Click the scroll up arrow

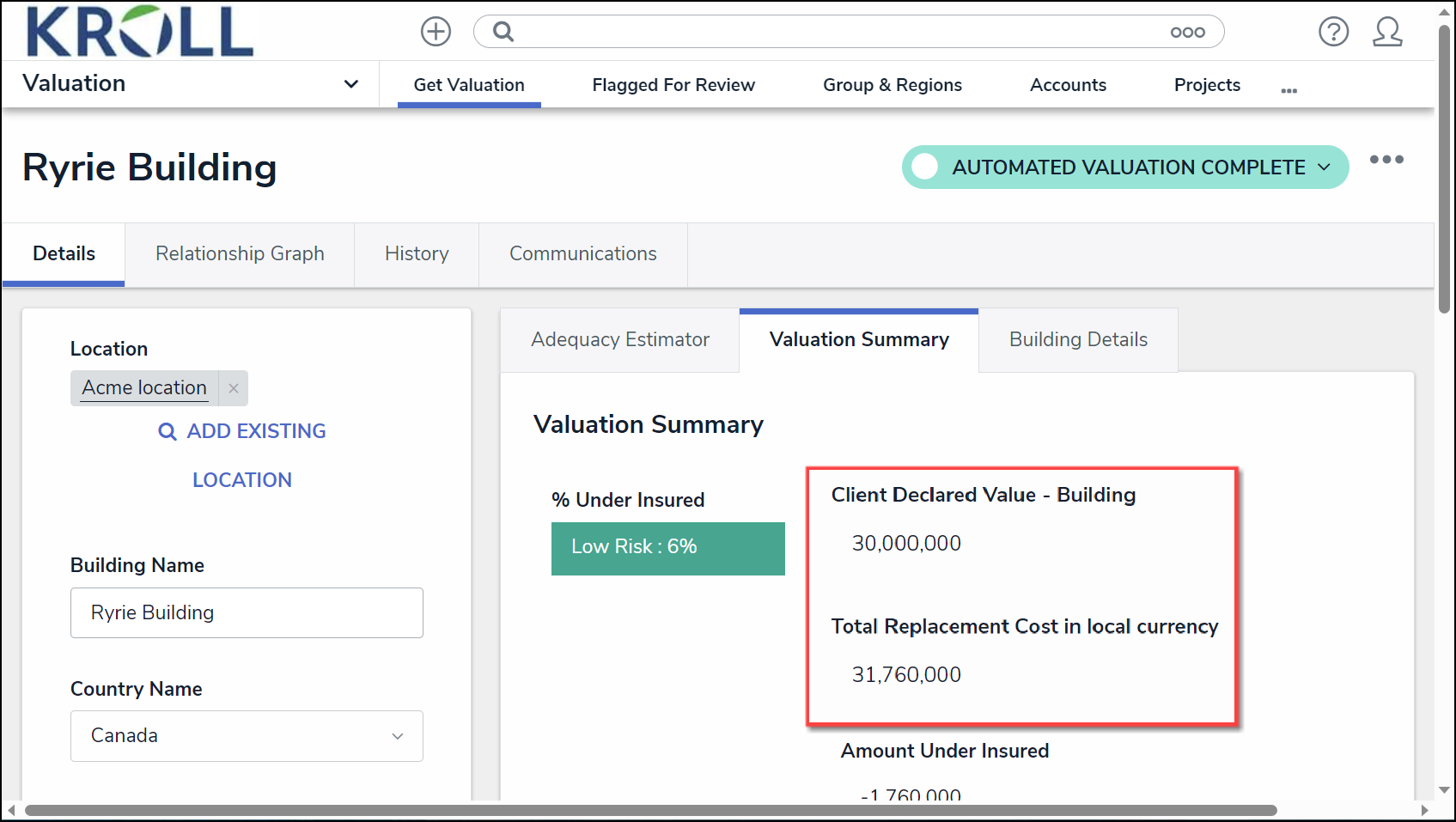(1445, 11)
